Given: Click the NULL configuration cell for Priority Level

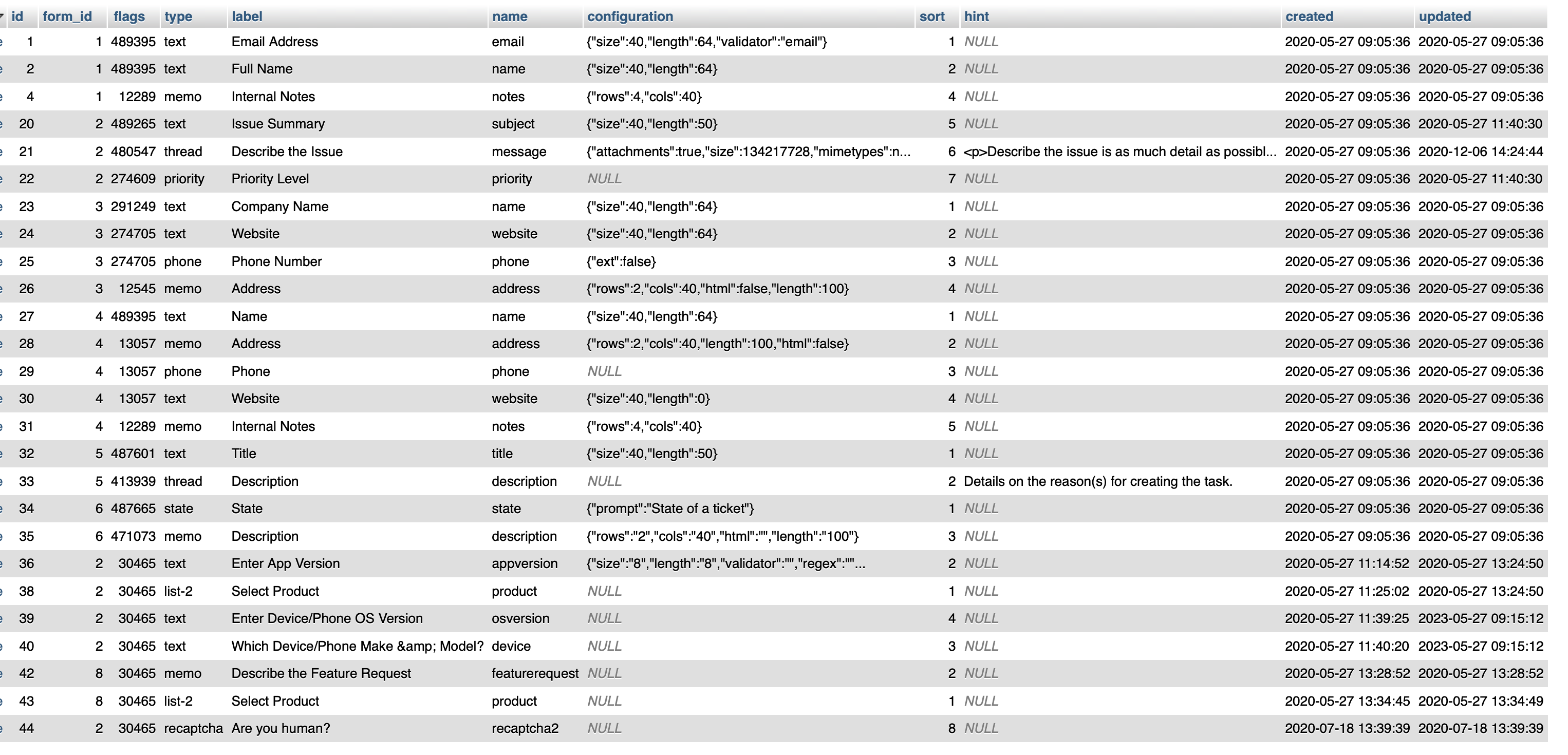Looking at the screenshot, I should pos(604,179).
